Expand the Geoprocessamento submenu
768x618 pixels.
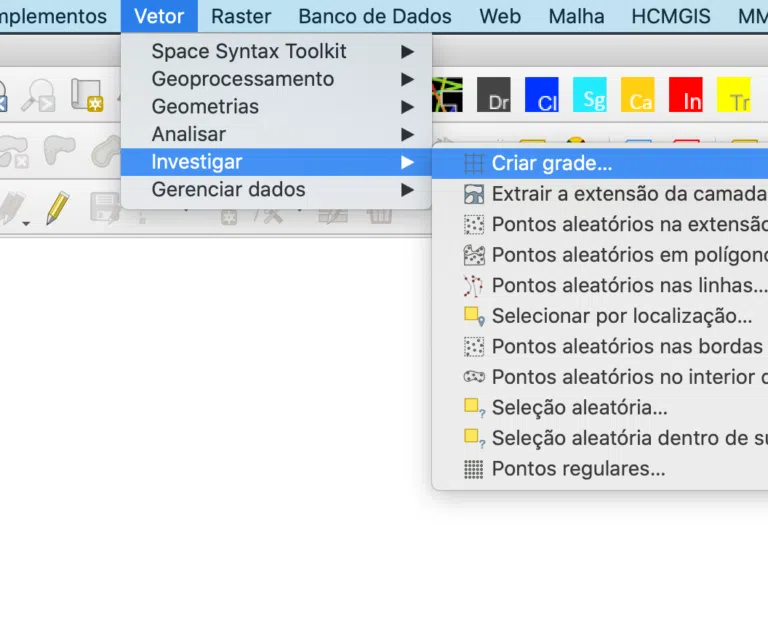coord(276,79)
